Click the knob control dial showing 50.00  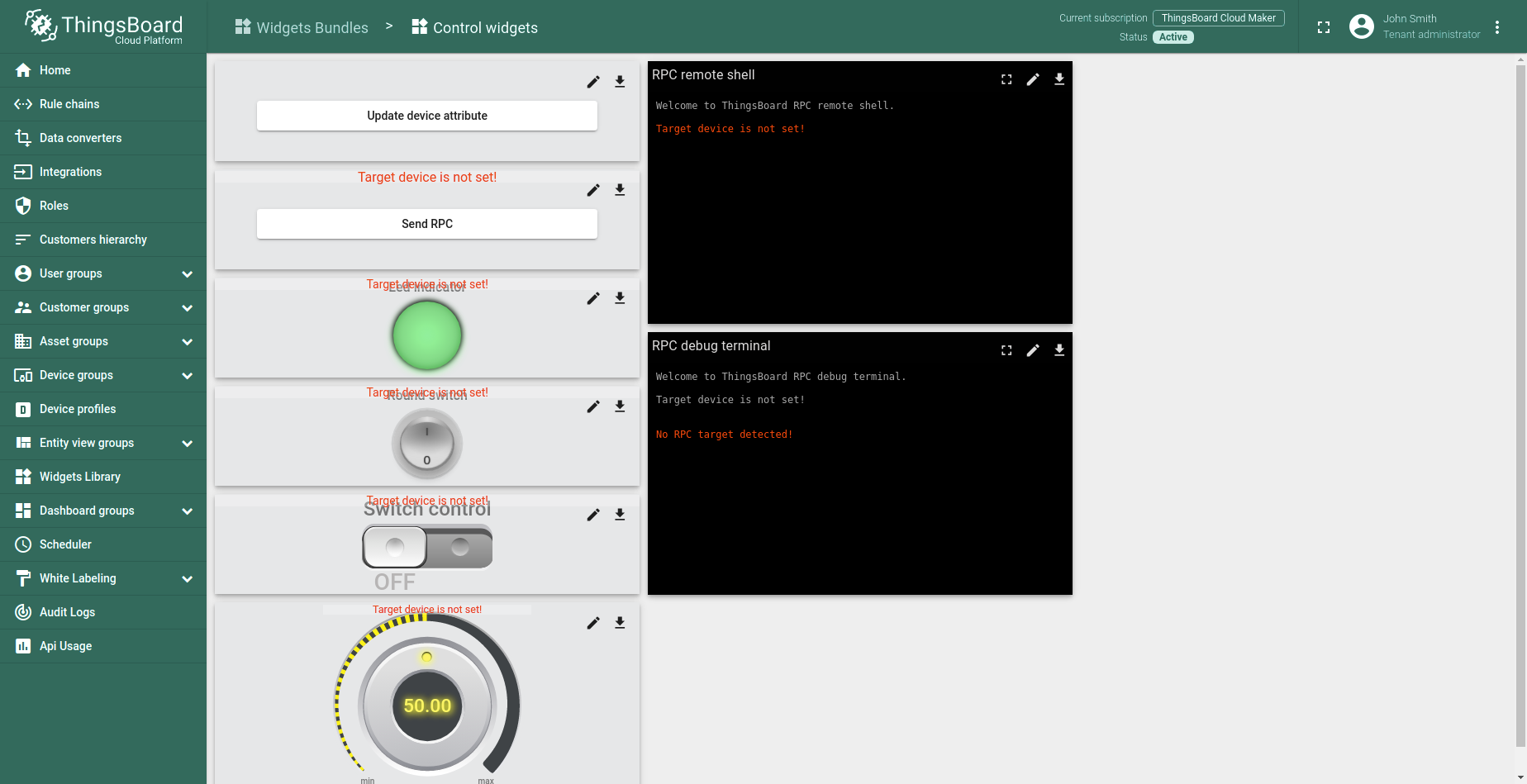coord(427,706)
